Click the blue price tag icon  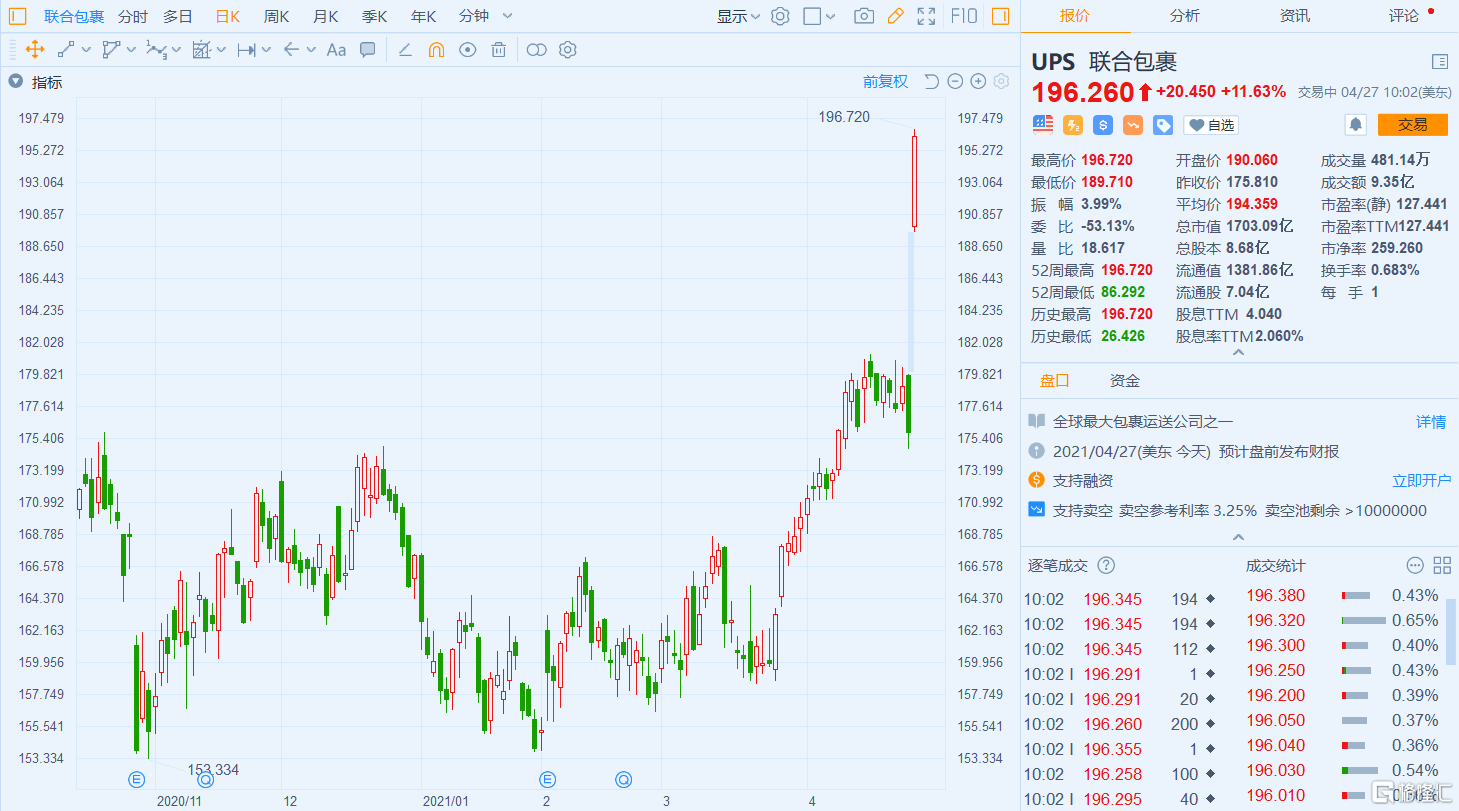click(x=1163, y=125)
